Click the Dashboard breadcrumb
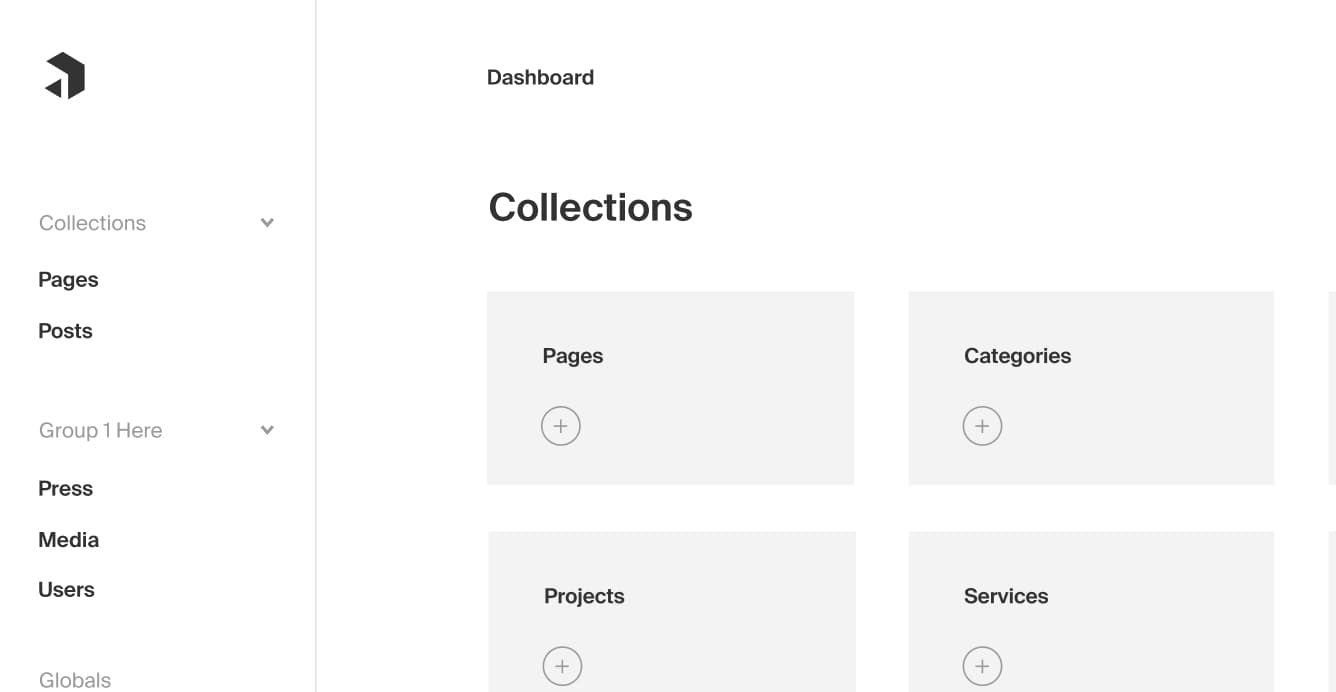Viewport: 1336px width, 692px height. [x=540, y=78]
